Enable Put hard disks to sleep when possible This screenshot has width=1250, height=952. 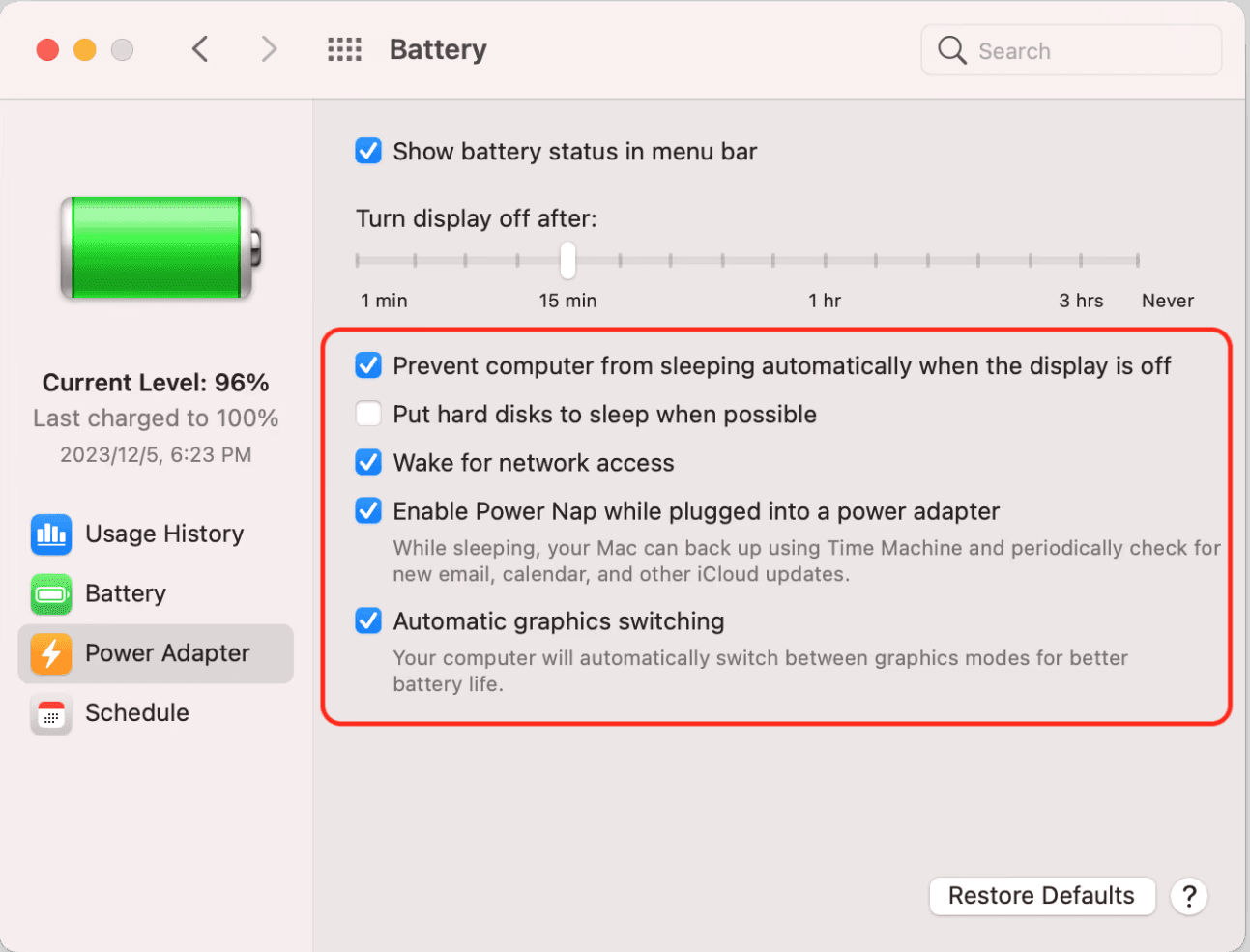[x=368, y=414]
